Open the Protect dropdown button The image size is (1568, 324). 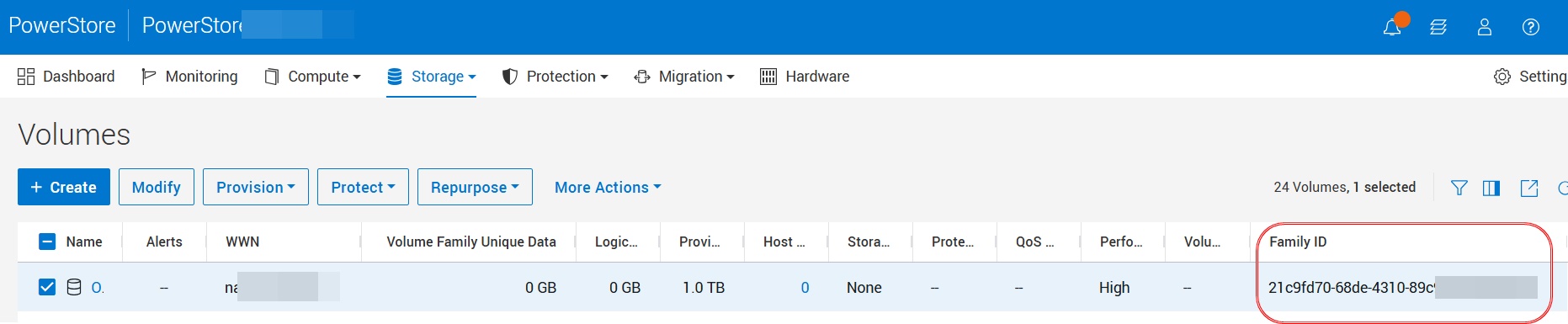tap(363, 187)
